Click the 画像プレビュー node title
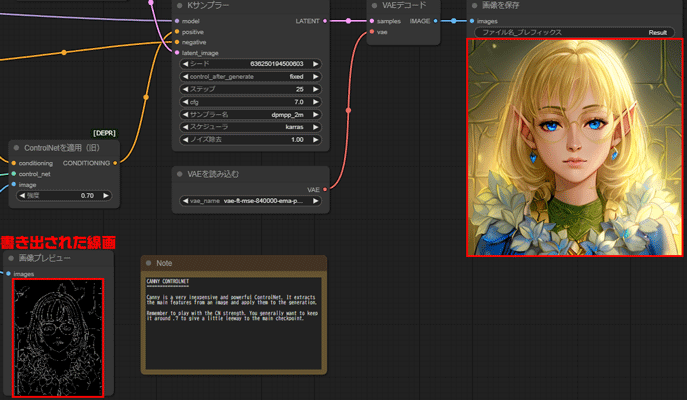Screen dimensions: 687x400 click(44, 258)
